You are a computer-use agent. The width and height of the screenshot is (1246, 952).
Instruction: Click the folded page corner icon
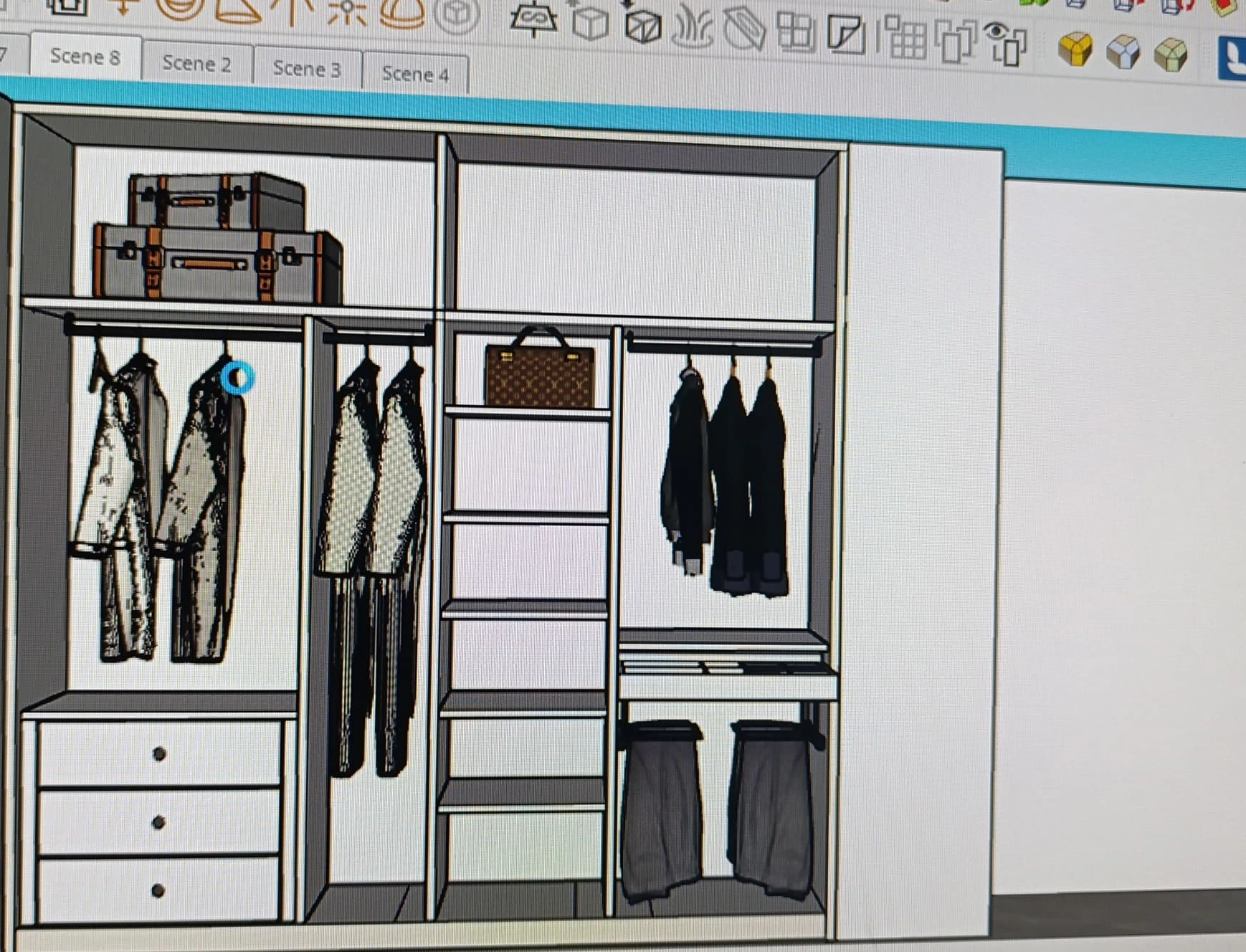coord(845,34)
